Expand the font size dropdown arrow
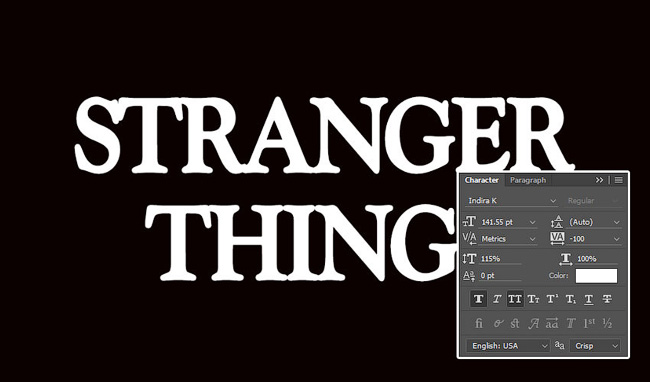The image size is (650, 382). coord(533,223)
